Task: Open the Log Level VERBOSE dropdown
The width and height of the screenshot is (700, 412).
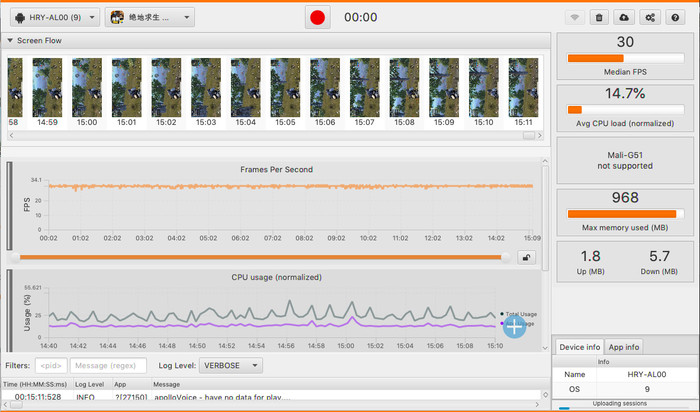Action: 231,366
